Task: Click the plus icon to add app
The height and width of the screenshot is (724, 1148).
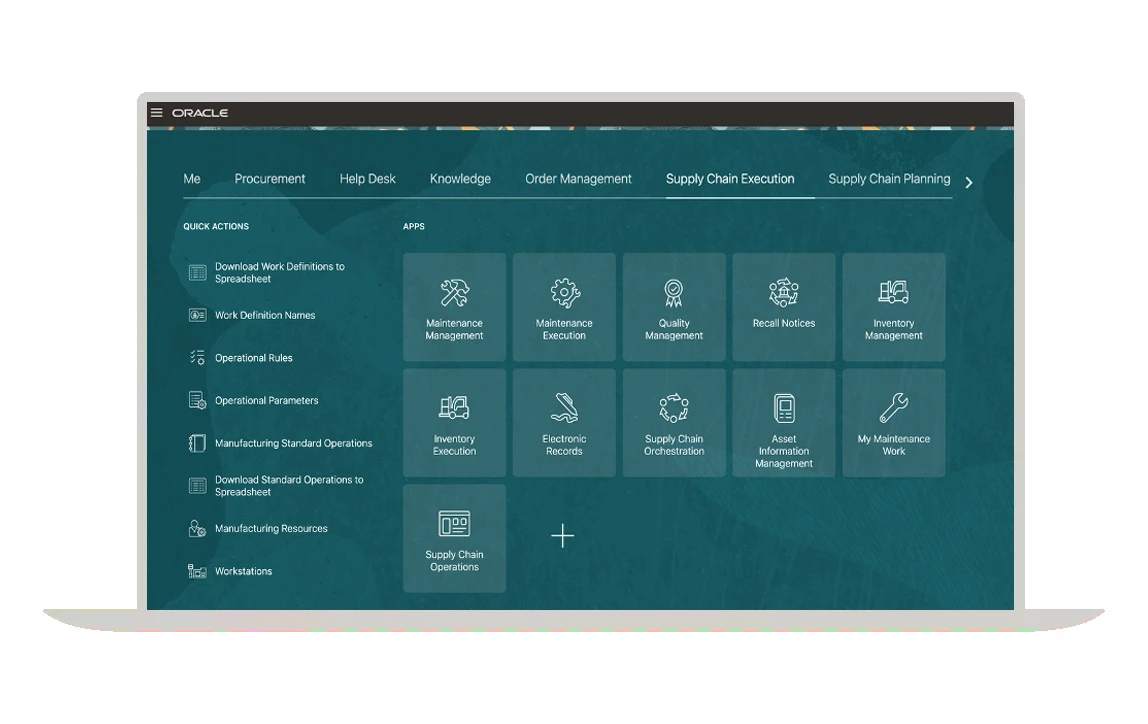Action: click(x=563, y=537)
